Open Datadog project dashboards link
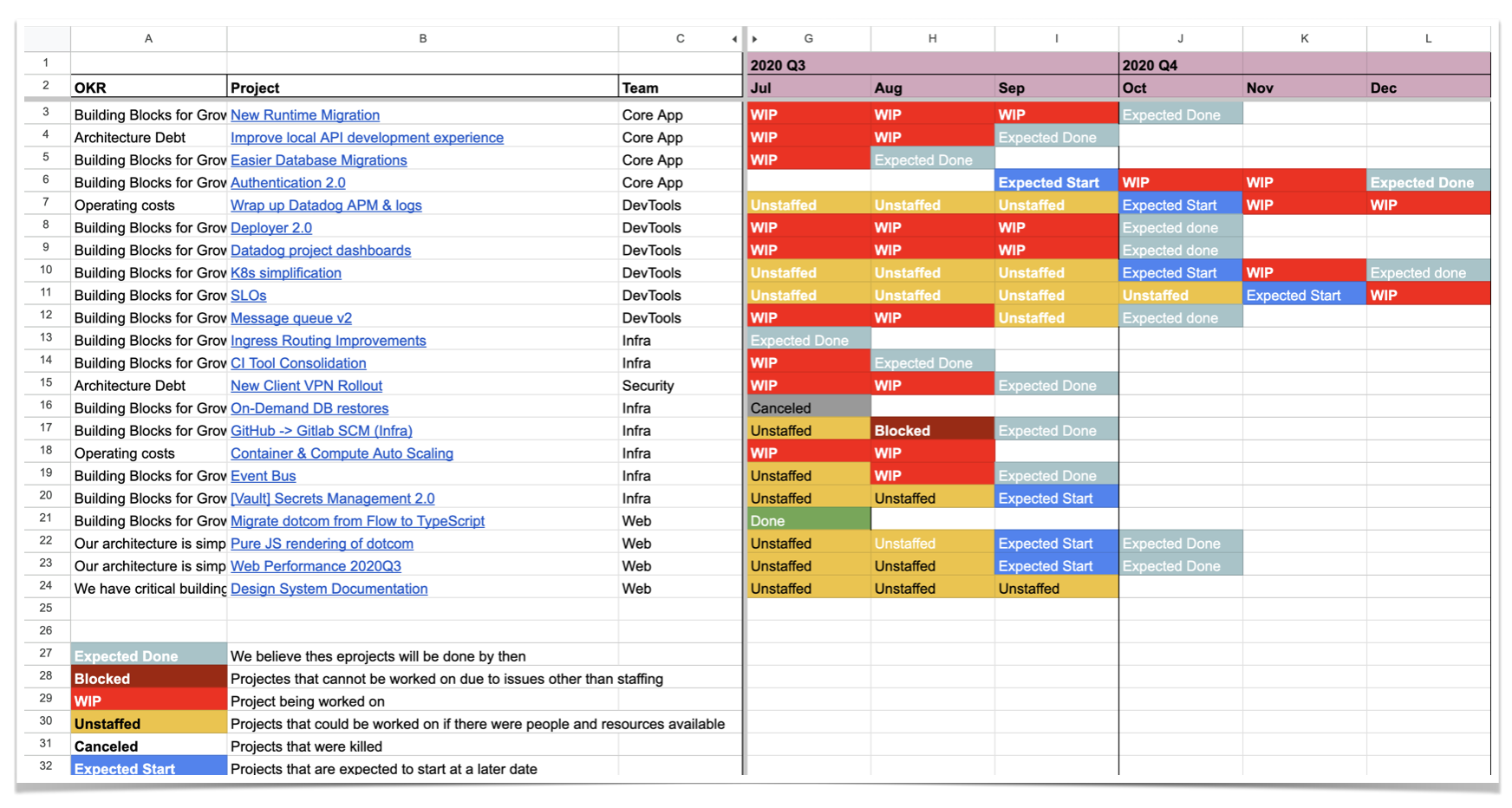The image size is (1512, 808). pos(321,250)
